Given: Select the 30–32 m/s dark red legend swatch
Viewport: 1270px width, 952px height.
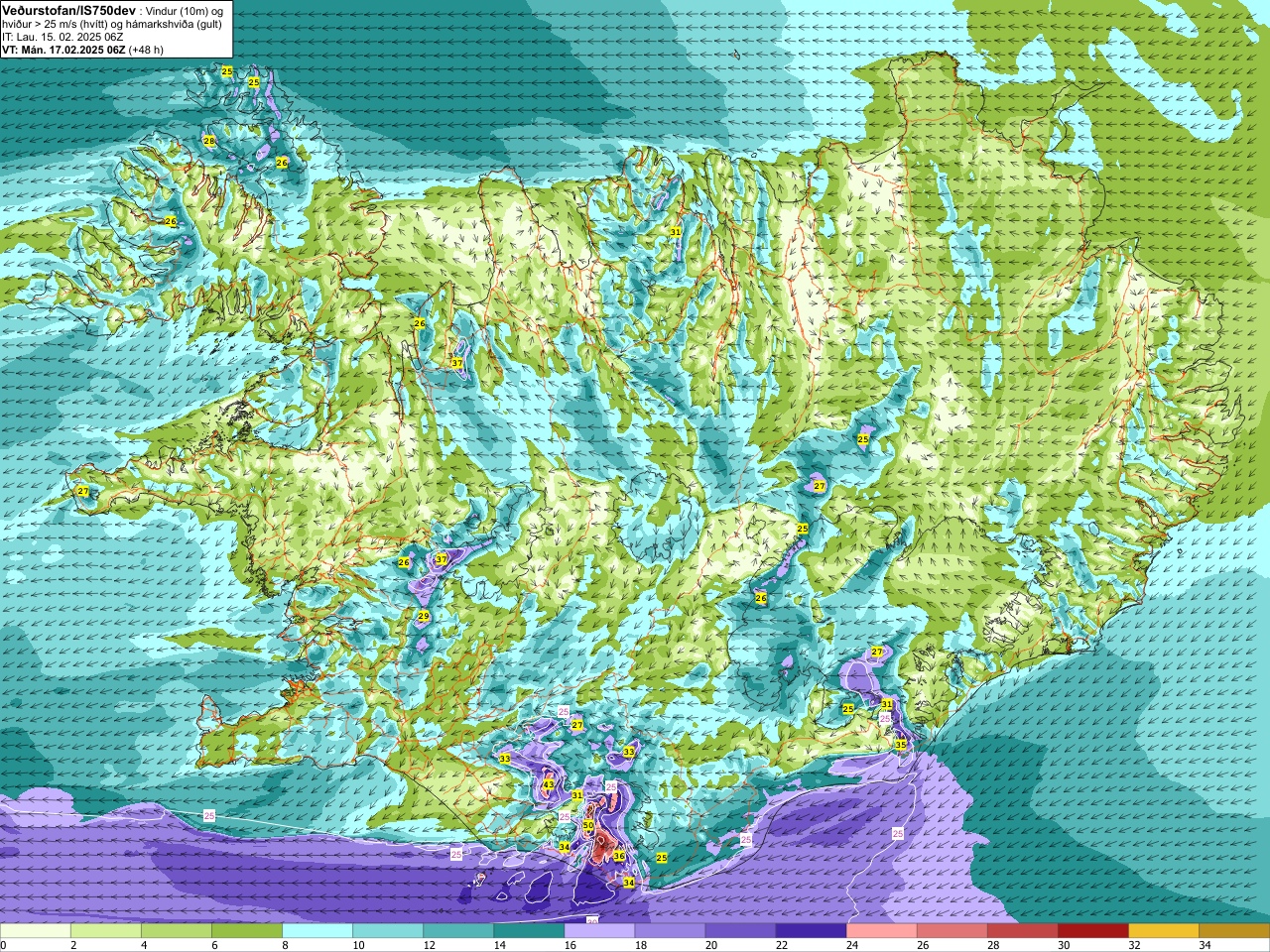Looking at the screenshot, I should point(1092,931).
